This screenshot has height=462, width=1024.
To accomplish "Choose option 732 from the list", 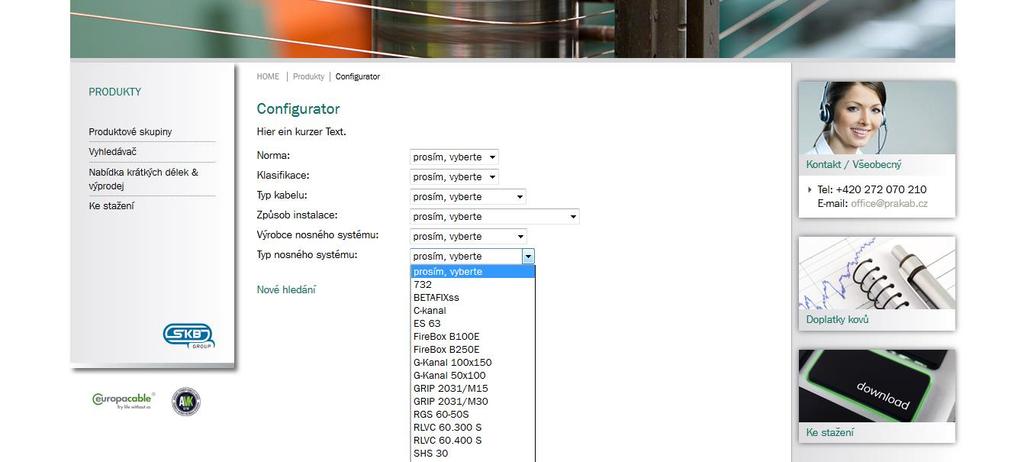I will [472, 284].
